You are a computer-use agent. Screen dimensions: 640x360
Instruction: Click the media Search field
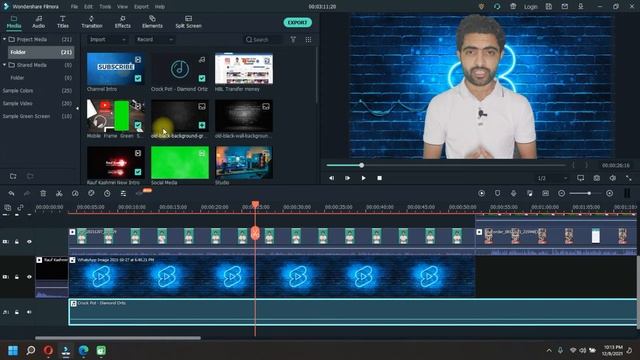pos(263,40)
